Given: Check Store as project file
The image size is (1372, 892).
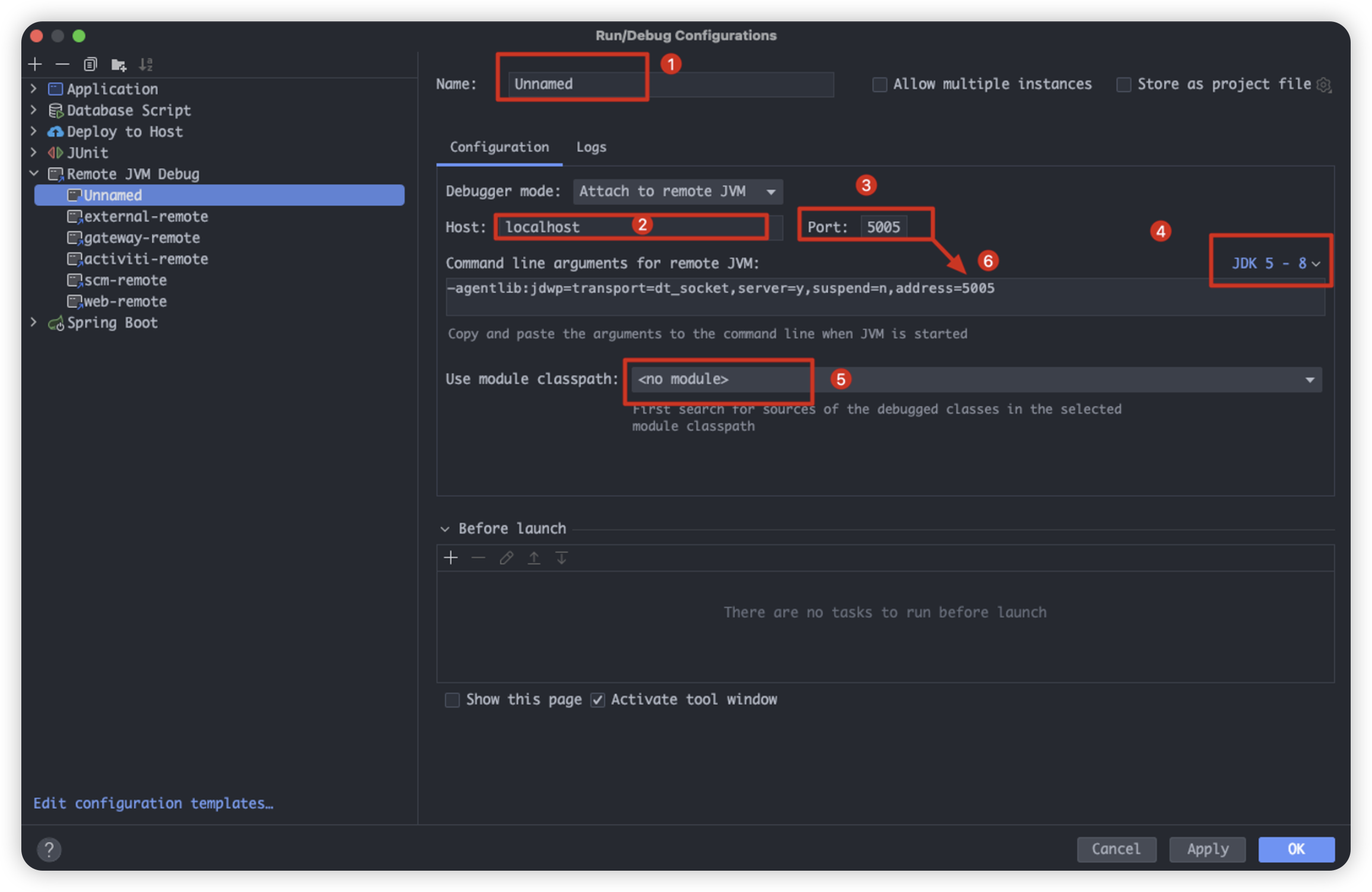Looking at the screenshot, I should pyautogui.click(x=1123, y=85).
